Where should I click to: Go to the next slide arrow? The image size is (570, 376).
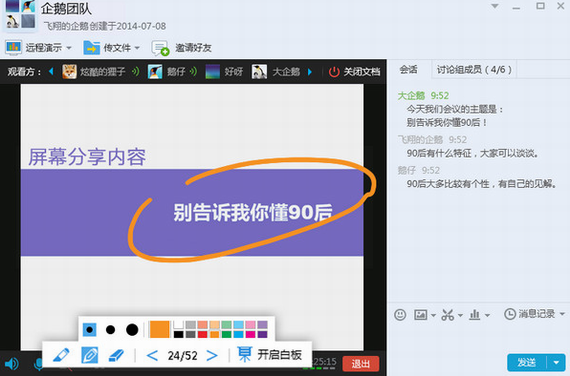(212, 355)
